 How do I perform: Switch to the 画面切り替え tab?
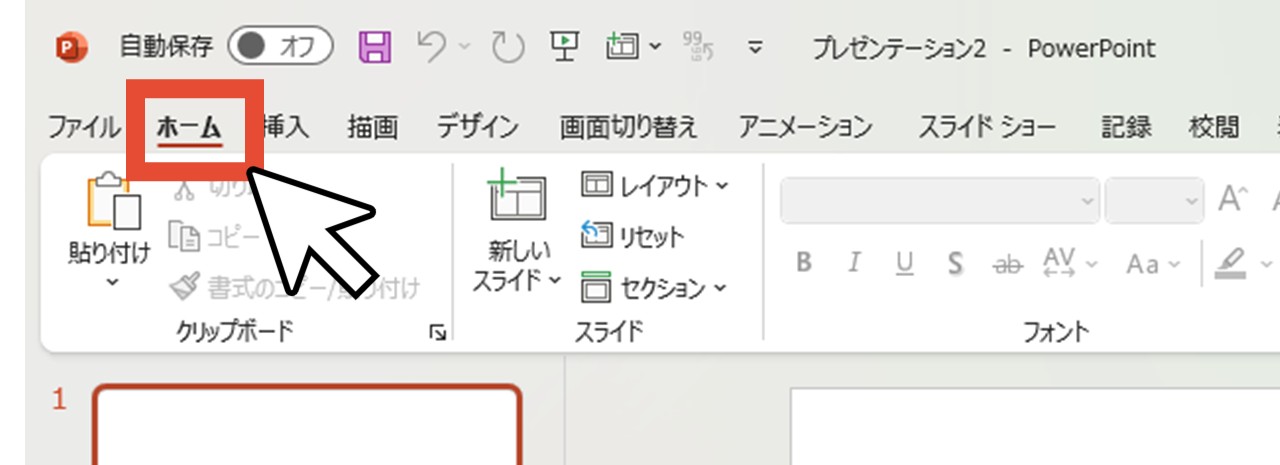[x=628, y=127]
